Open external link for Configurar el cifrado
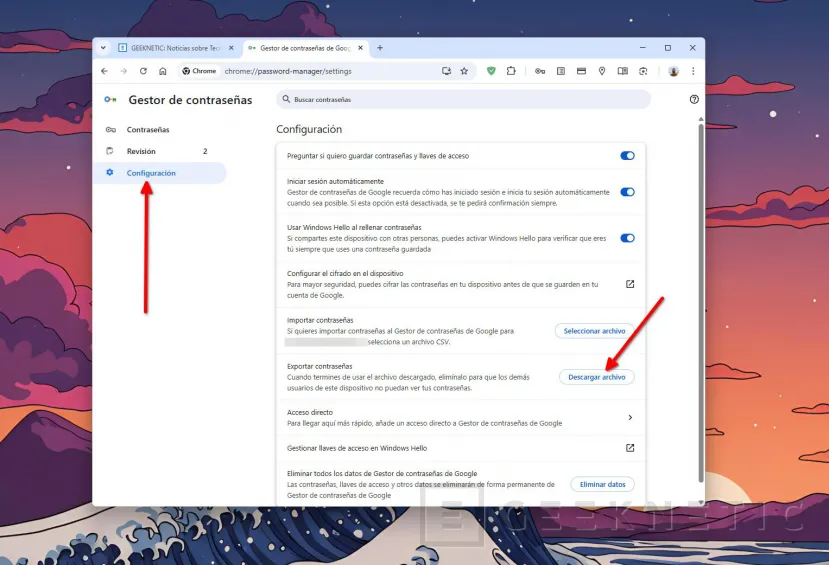The height and width of the screenshot is (565, 829). [x=630, y=284]
